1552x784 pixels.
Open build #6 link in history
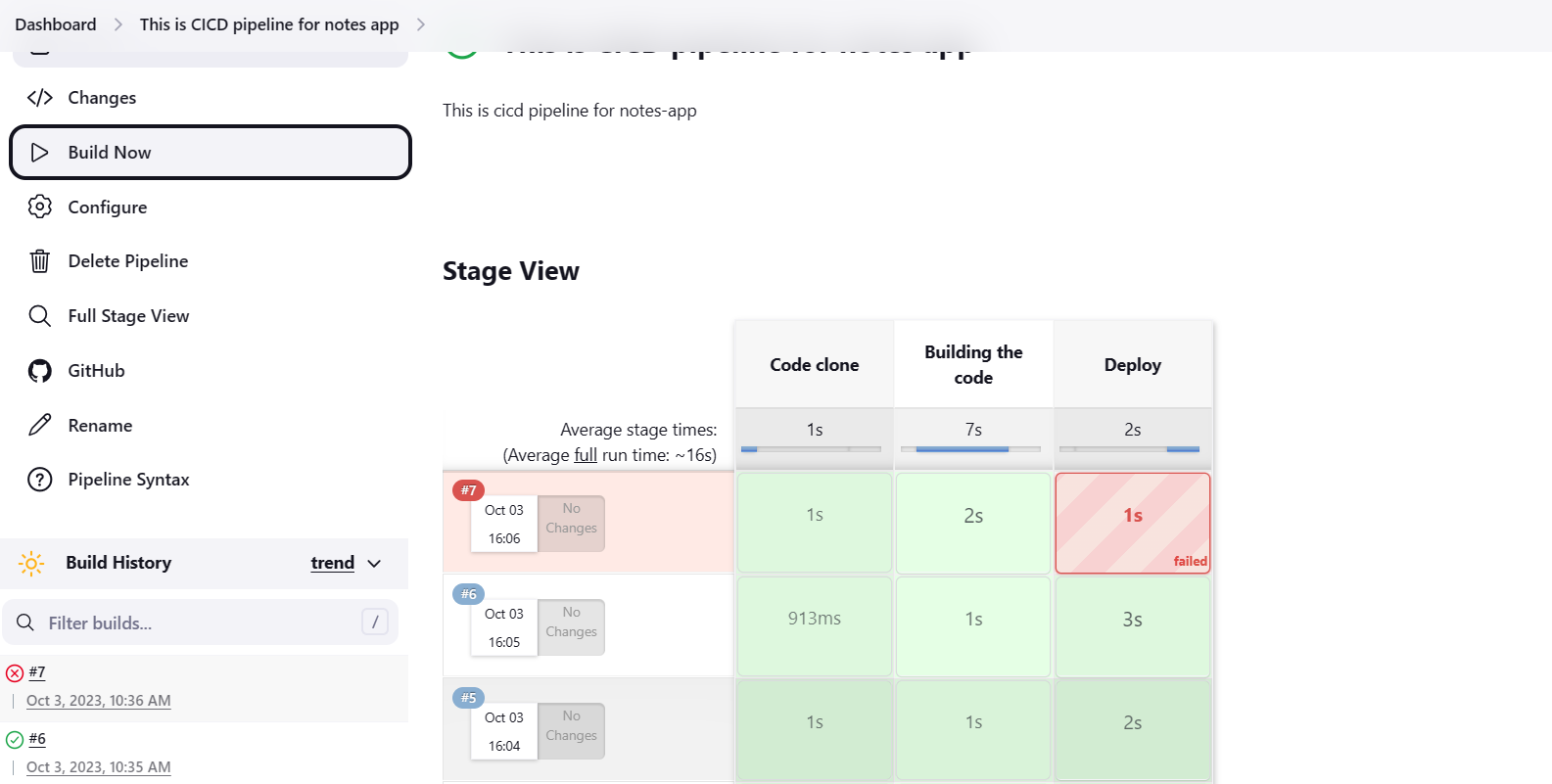(37, 739)
